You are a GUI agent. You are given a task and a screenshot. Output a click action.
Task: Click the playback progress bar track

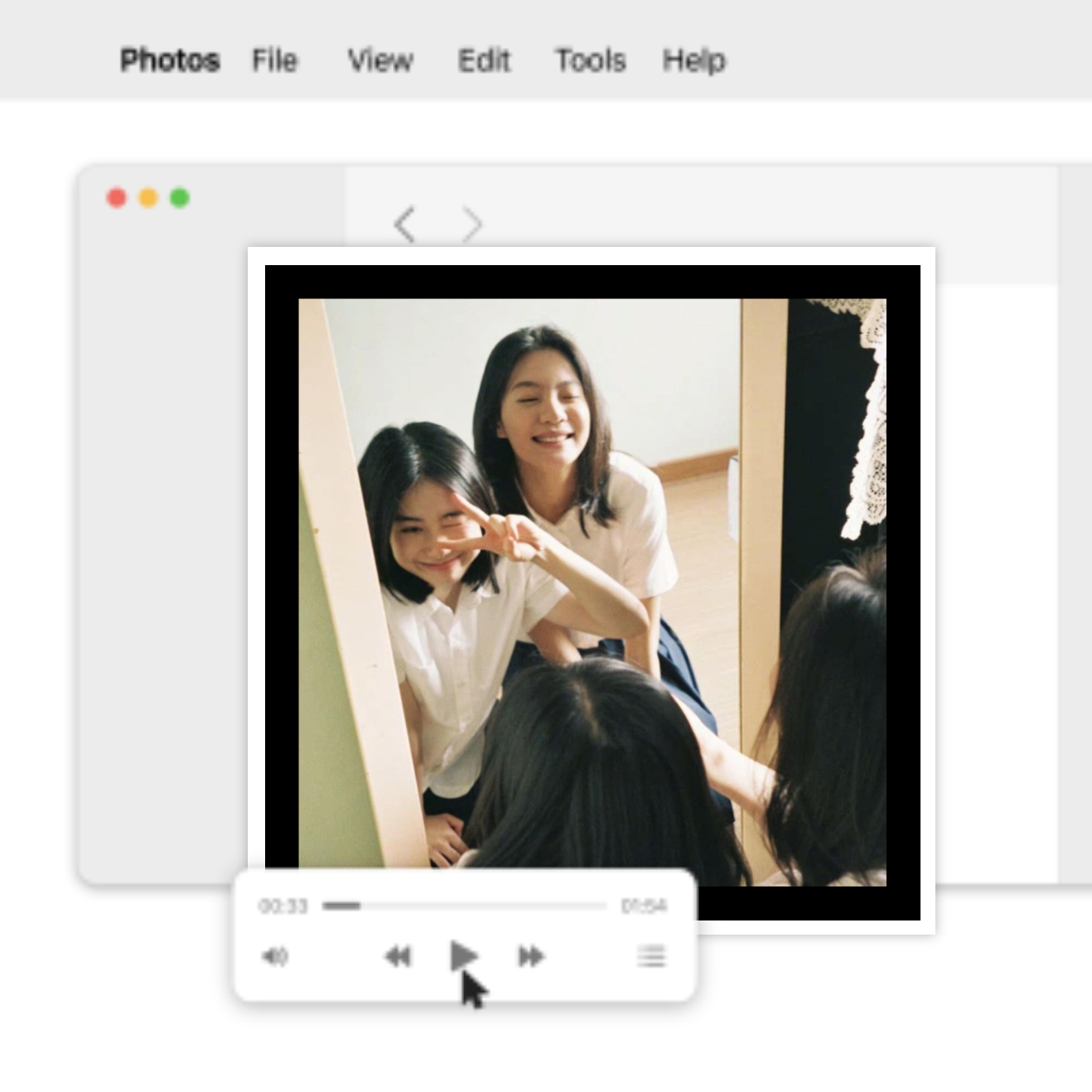coord(464,906)
